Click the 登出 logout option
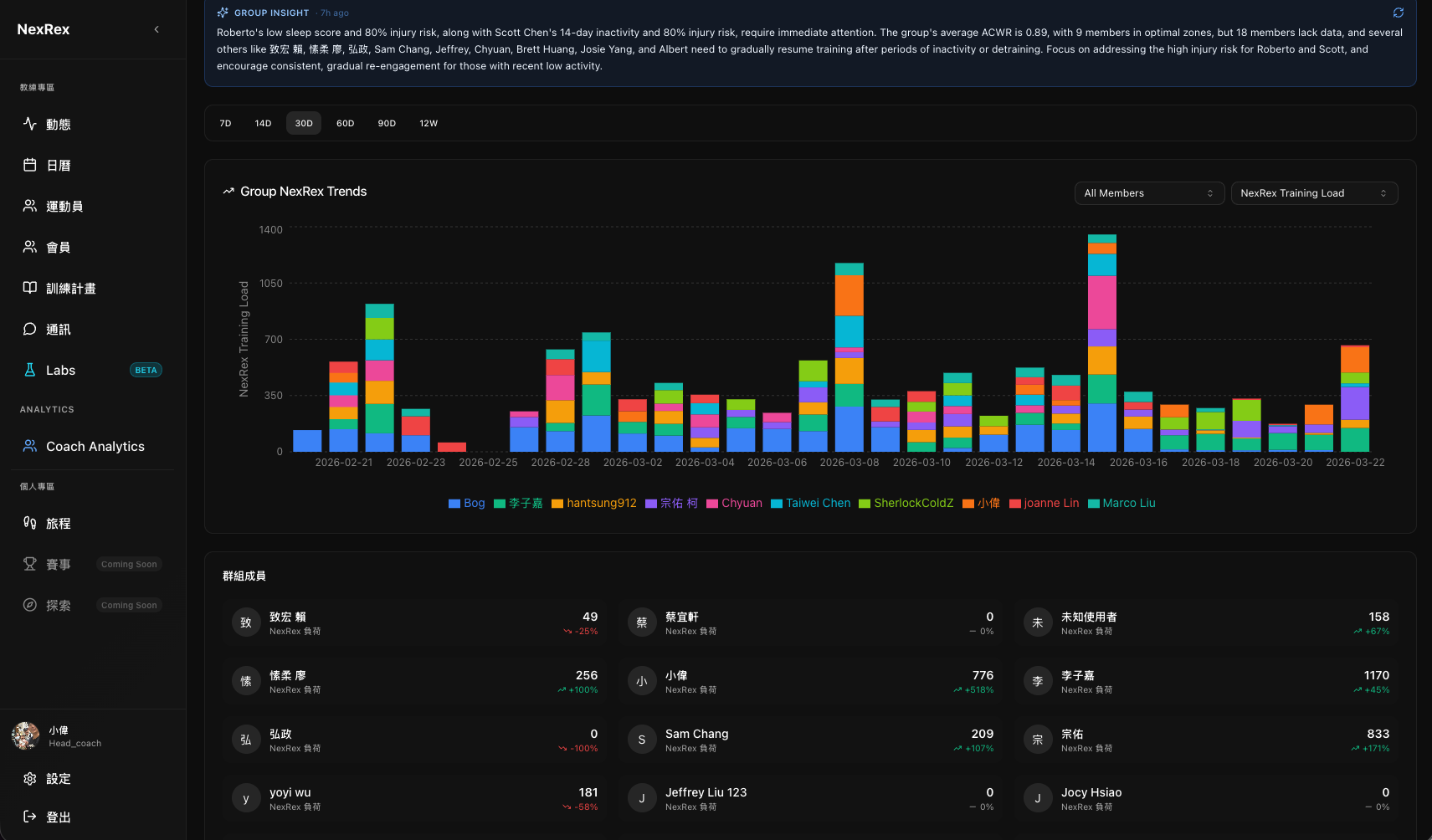 coord(58,817)
